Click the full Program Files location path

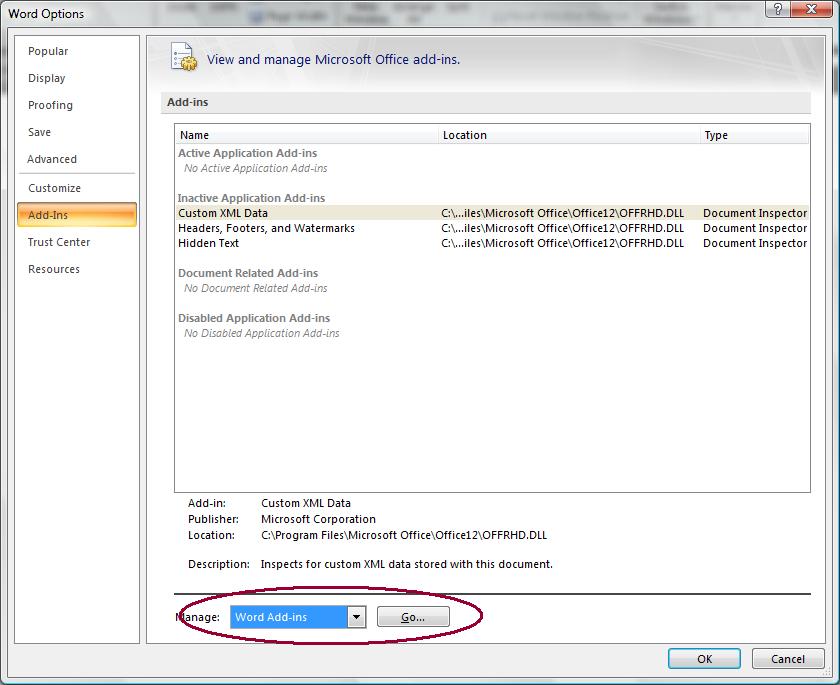point(404,535)
